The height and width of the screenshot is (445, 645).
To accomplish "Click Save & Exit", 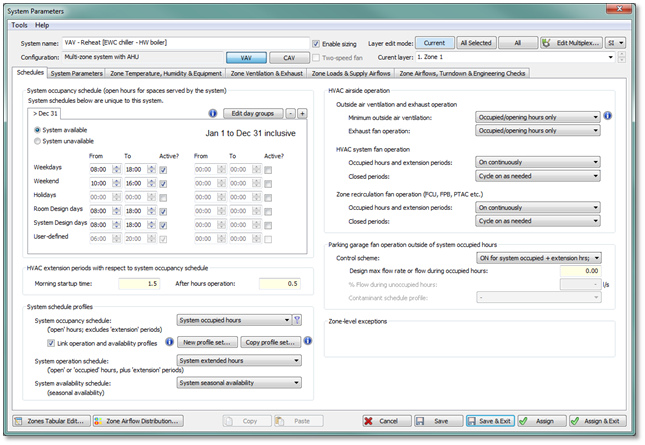I will (489, 422).
